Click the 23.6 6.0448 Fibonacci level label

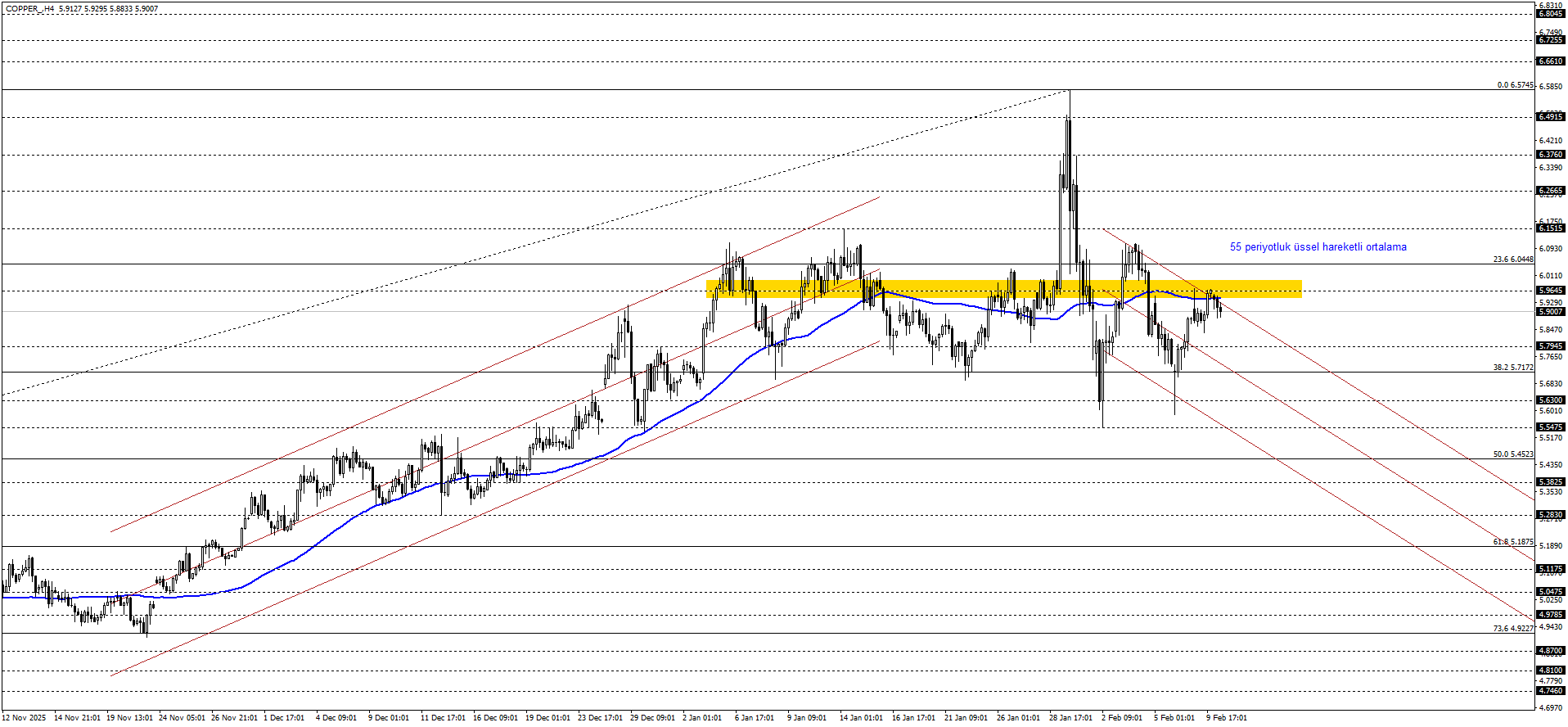point(1513,260)
